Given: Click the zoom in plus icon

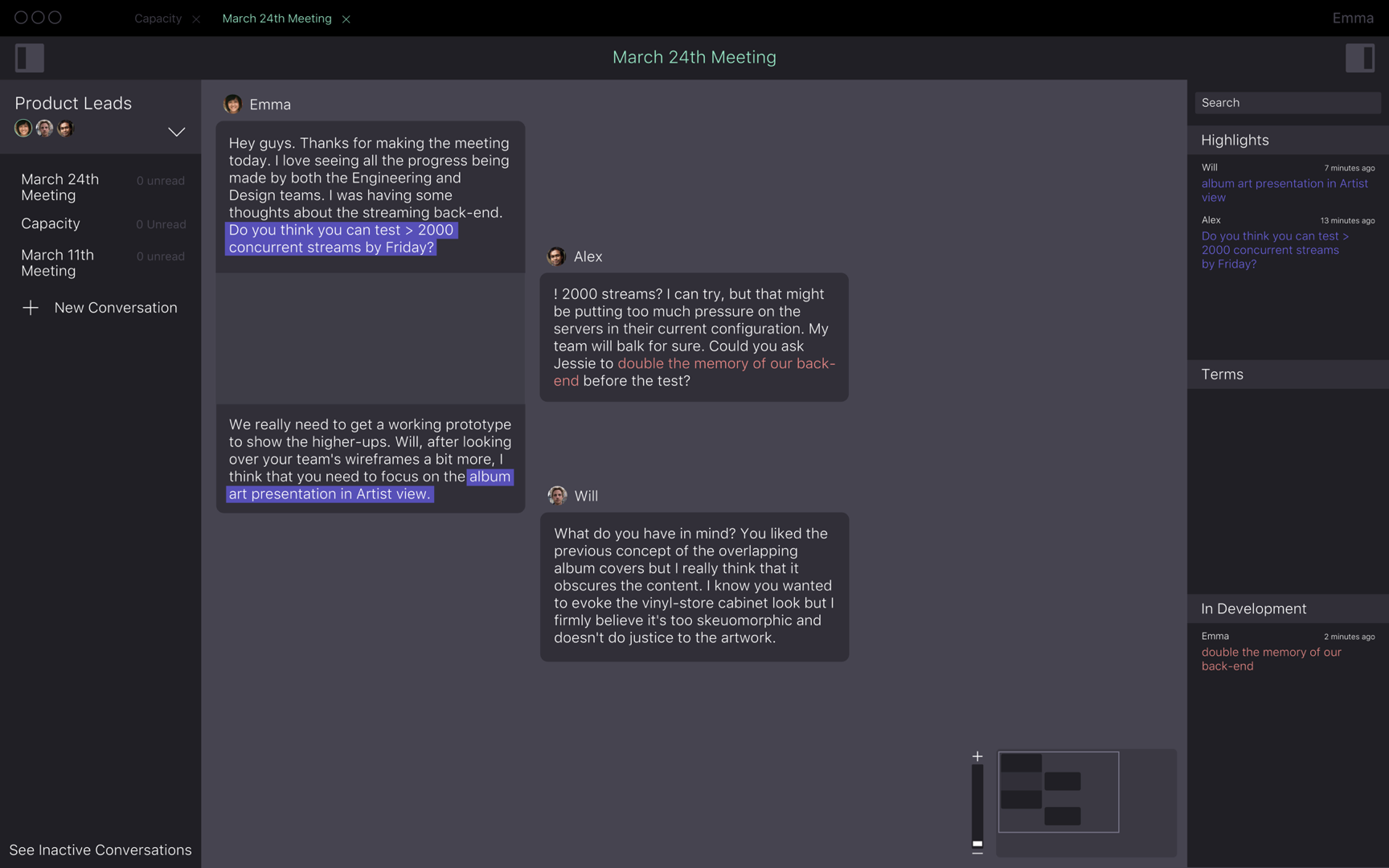Looking at the screenshot, I should click(977, 756).
